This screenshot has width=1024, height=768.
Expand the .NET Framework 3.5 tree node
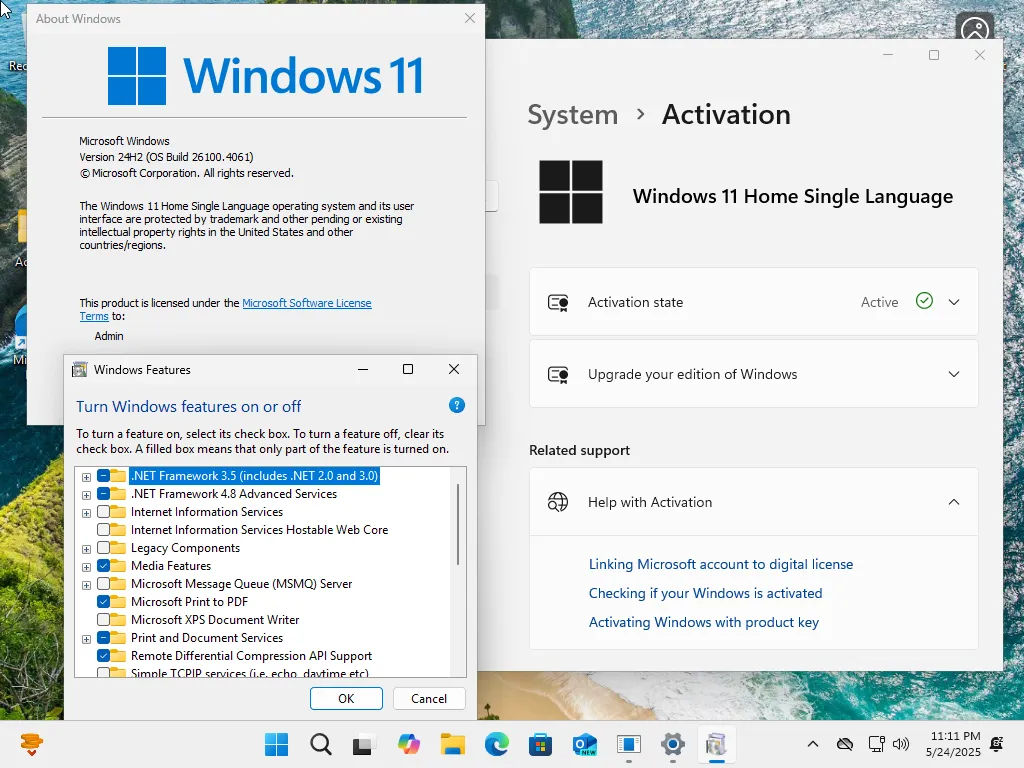coord(86,477)
